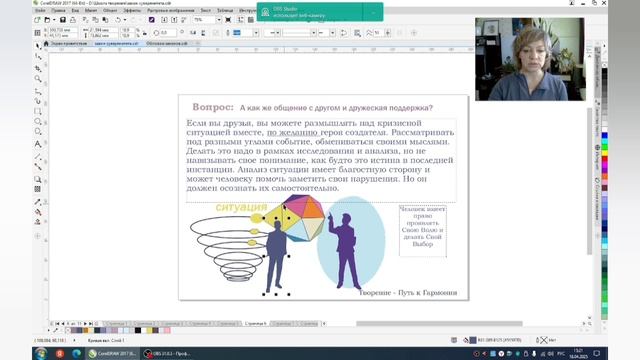The image size is (640, 360).
Task: Select the Freehand drawing tool
Action: coord(38,91)
